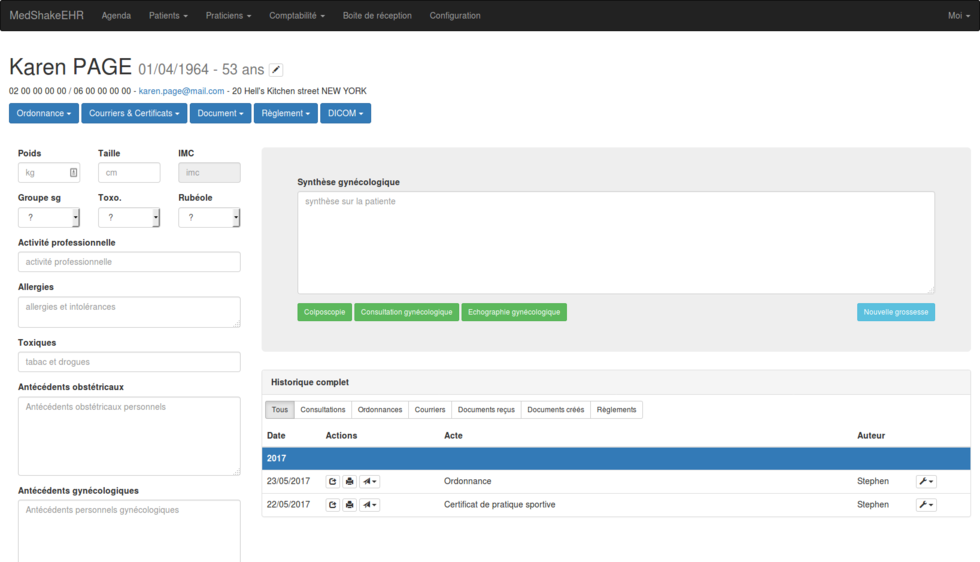Click reload icon on Certificat de pratique sportive
This screenshot has height=562, width=980.
click(x=333, y=505)
